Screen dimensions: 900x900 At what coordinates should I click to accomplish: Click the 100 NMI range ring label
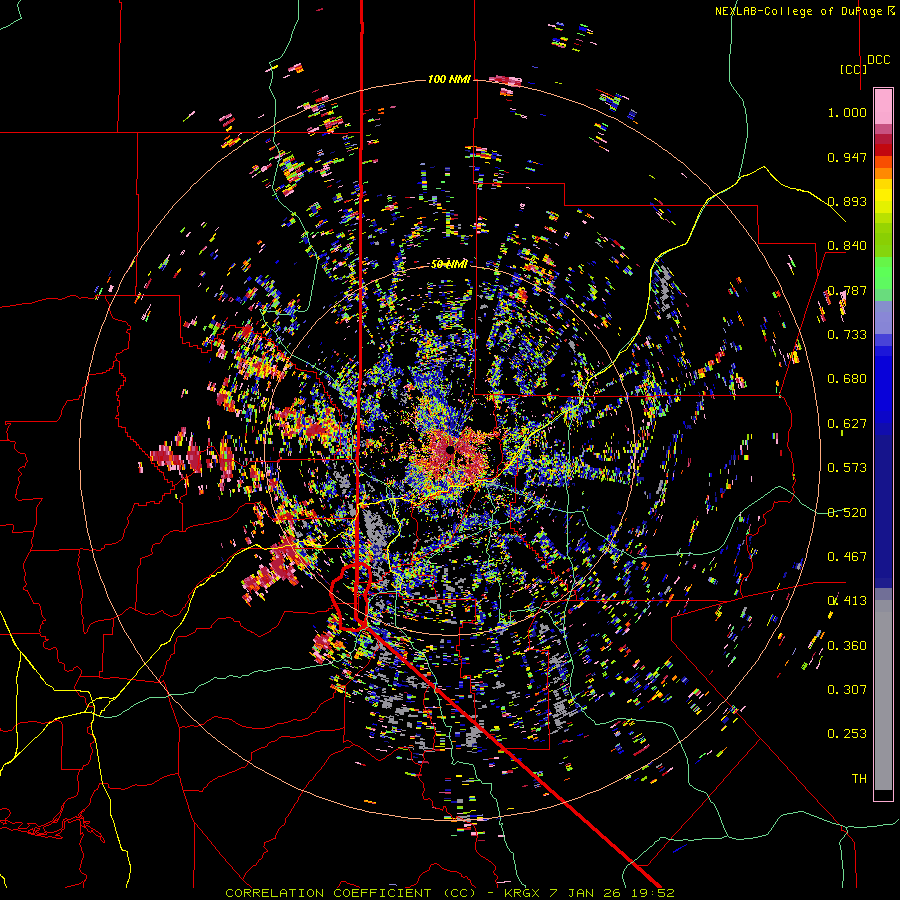[449, 79]
